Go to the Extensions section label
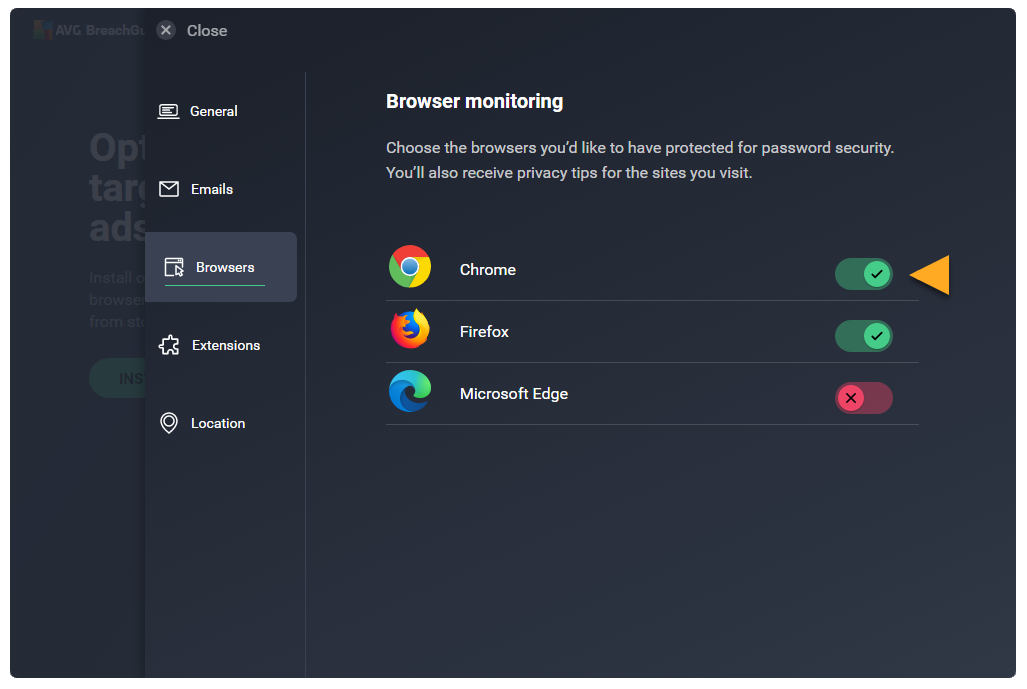The height and width of the screenshot is (689, 1027). pos(226,345)
